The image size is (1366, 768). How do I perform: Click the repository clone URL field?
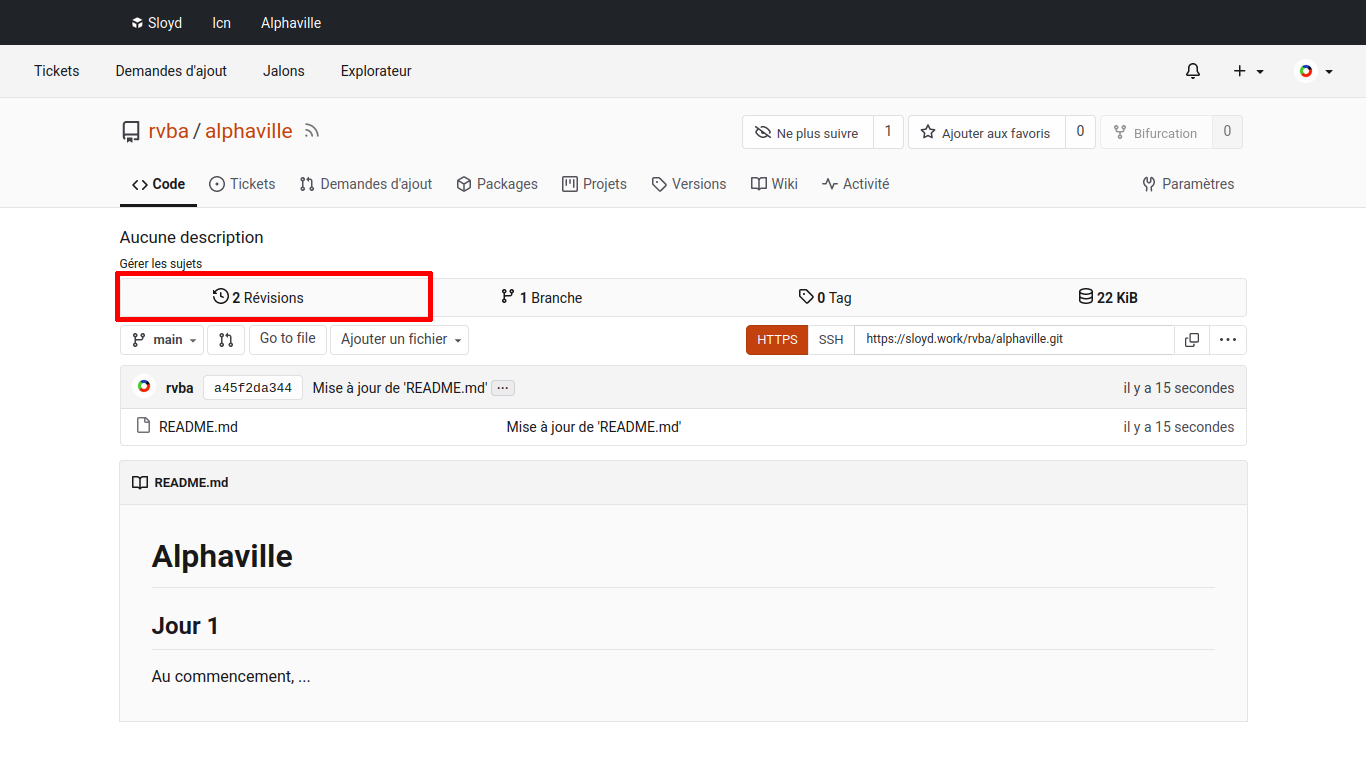click(x=1013, y=340)
